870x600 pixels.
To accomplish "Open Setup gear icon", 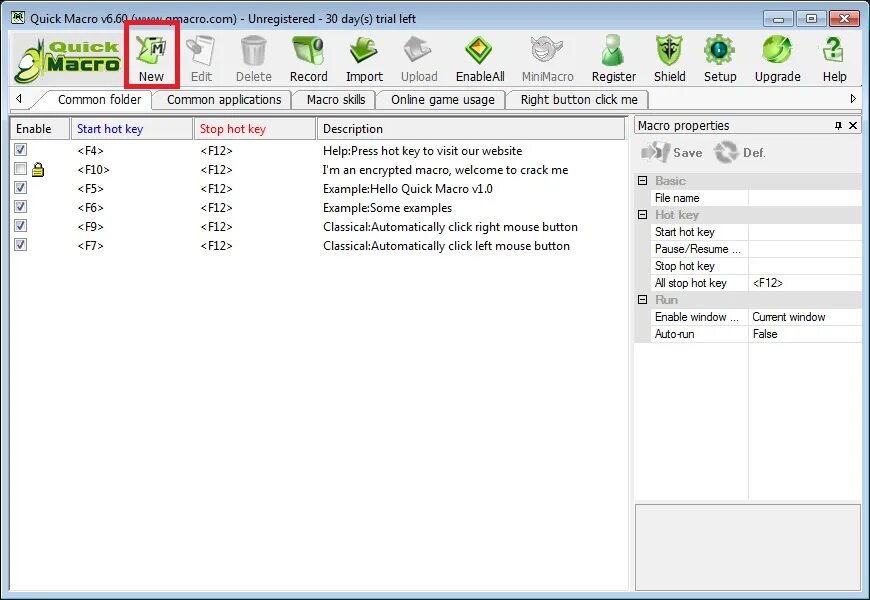I will coord(720,58).
